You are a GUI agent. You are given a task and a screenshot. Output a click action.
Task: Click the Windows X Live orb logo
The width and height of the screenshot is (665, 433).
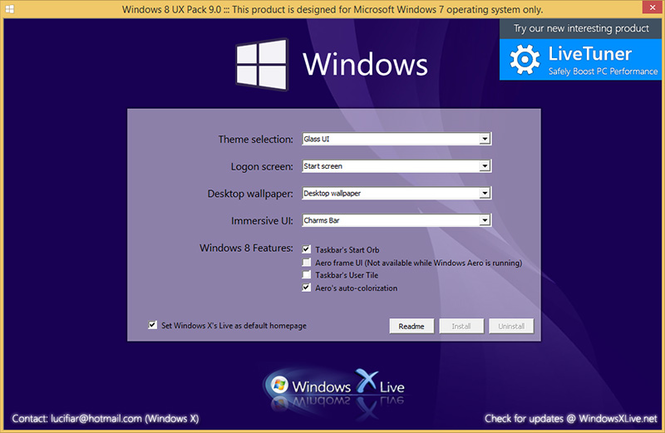click(x=279, y=385)
